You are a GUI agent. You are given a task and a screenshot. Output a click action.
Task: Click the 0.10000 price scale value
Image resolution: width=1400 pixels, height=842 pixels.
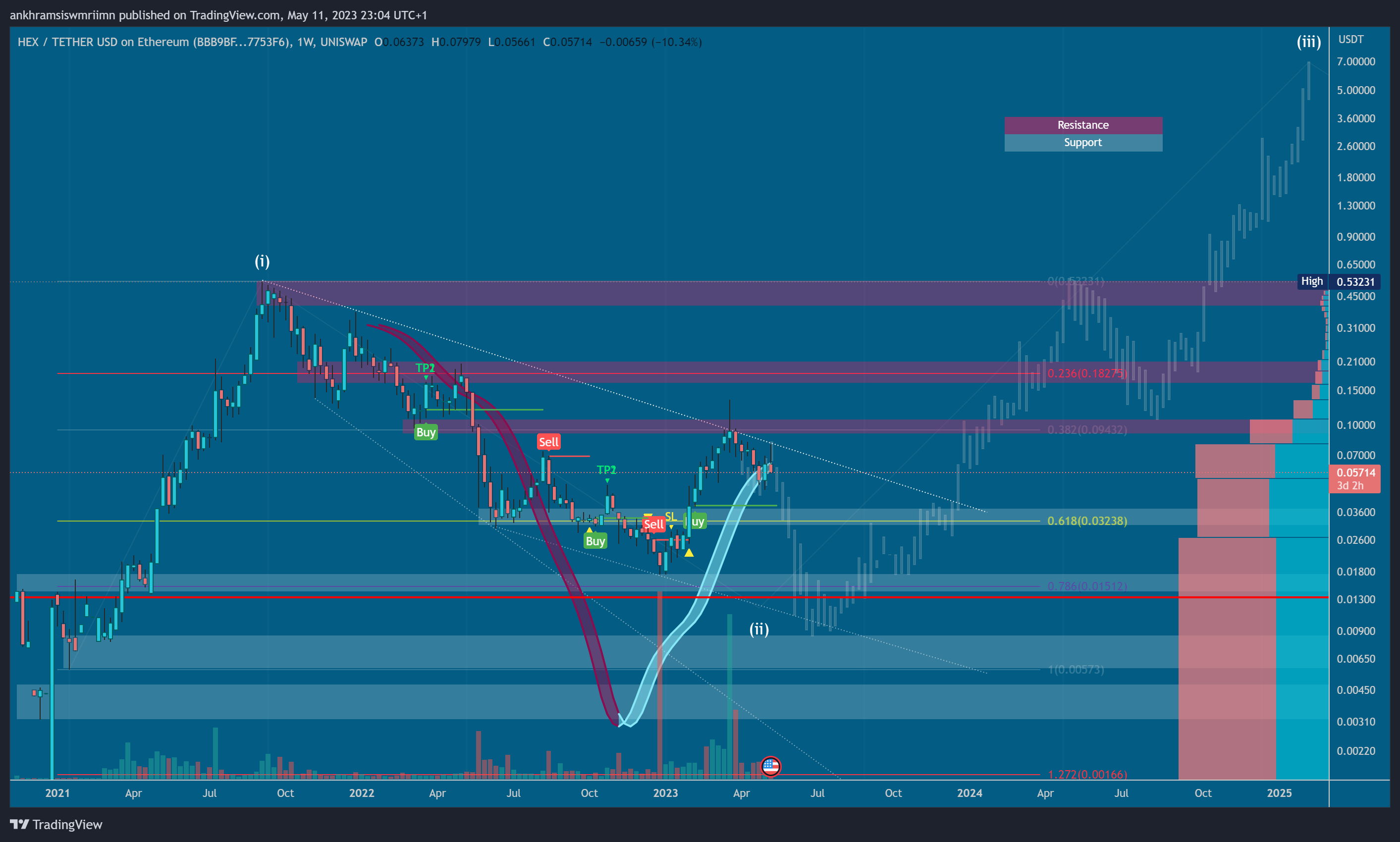1356,425
